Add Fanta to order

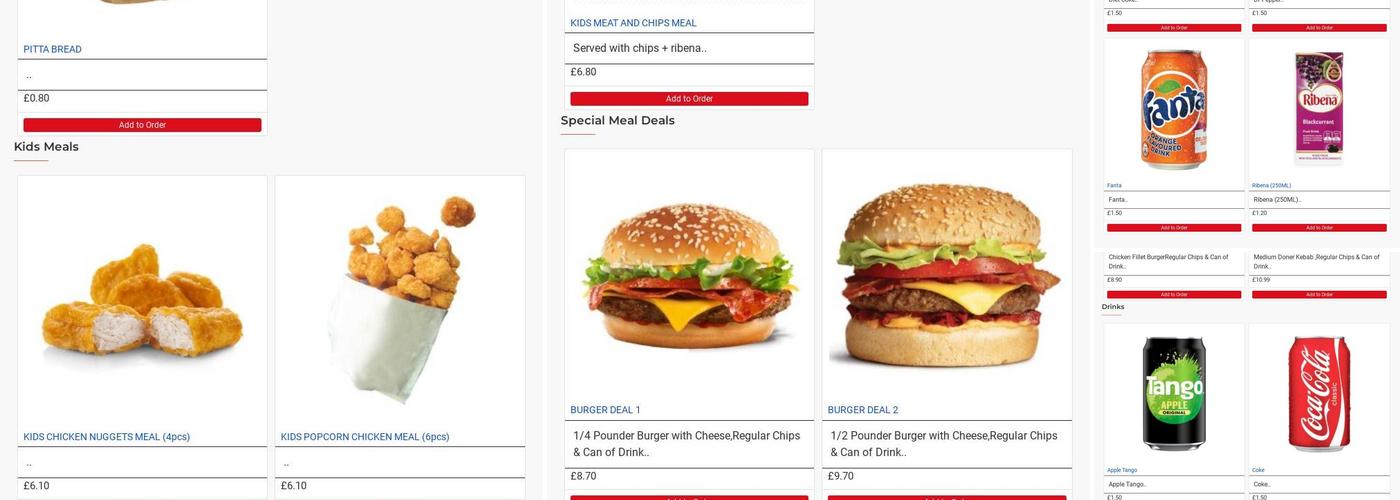pos(1174,228)
